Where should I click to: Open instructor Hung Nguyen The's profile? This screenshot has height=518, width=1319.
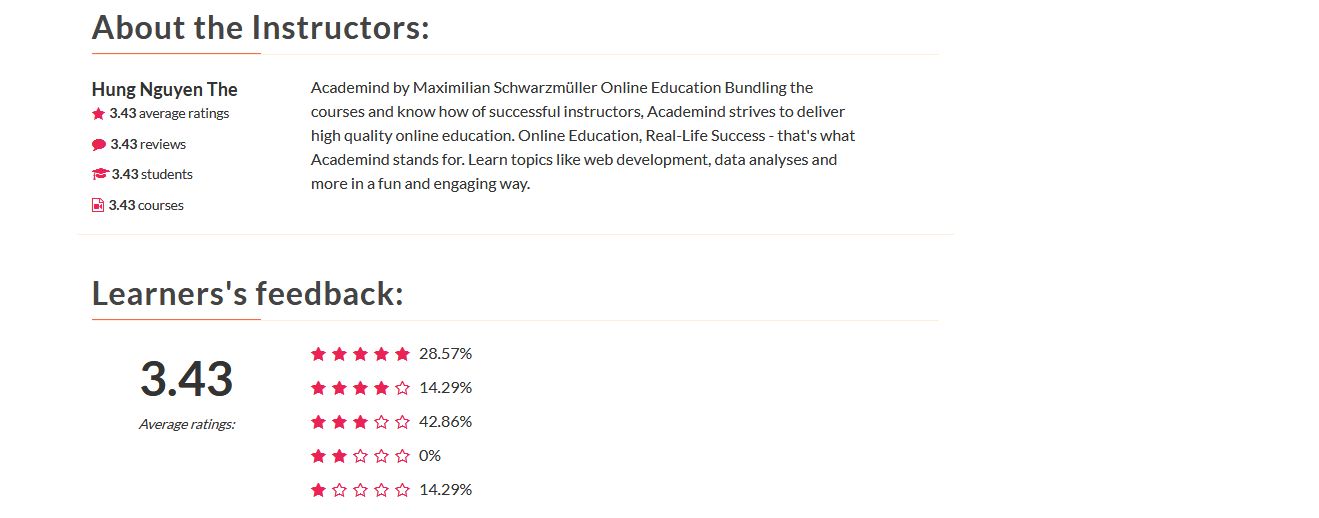[x=165, y=90]
